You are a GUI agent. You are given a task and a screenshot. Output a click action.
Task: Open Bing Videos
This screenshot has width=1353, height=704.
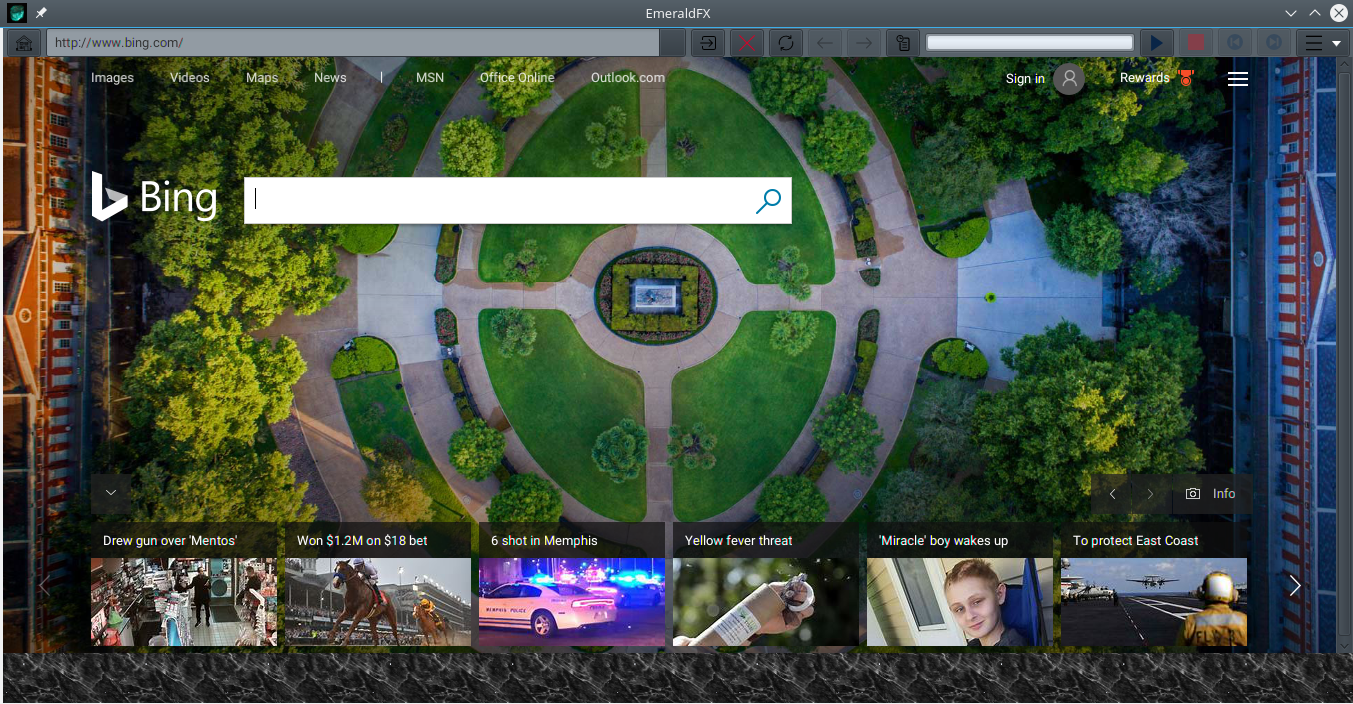point(190,78)
